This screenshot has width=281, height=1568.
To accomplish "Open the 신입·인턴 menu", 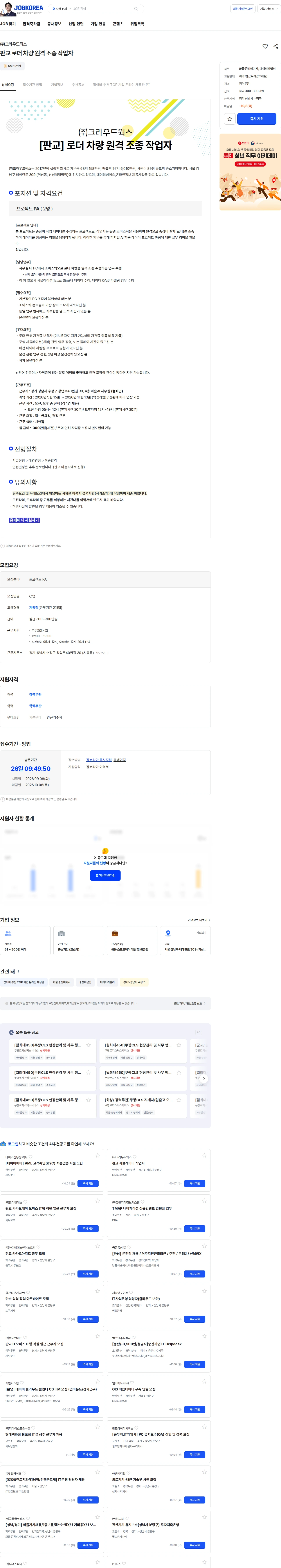I will click(76, 24).
